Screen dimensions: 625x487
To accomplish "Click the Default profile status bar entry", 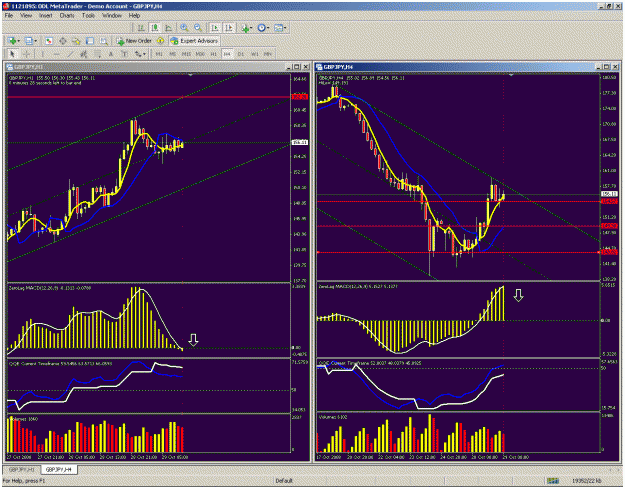I will [x=284, y=481].
